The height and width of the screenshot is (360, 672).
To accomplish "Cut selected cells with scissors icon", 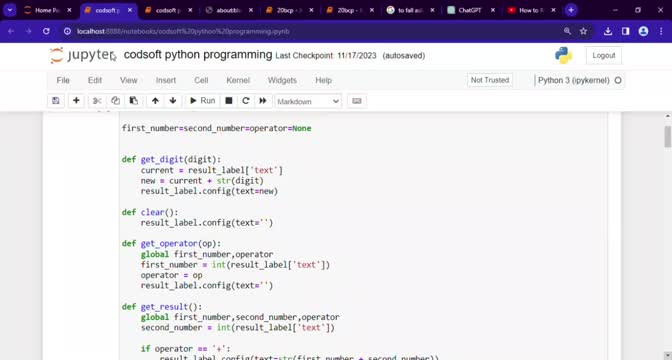I will coord(97,101).
